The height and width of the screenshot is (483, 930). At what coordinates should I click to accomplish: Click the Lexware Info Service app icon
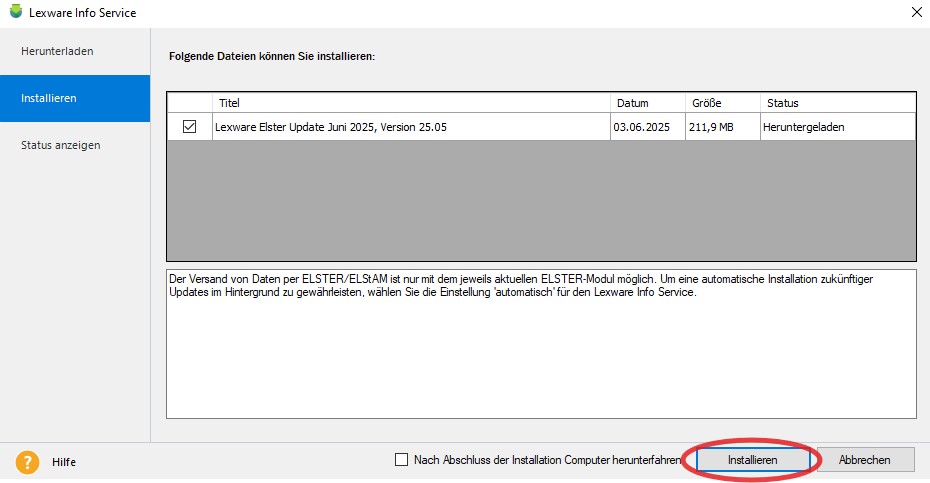point(16,11)
